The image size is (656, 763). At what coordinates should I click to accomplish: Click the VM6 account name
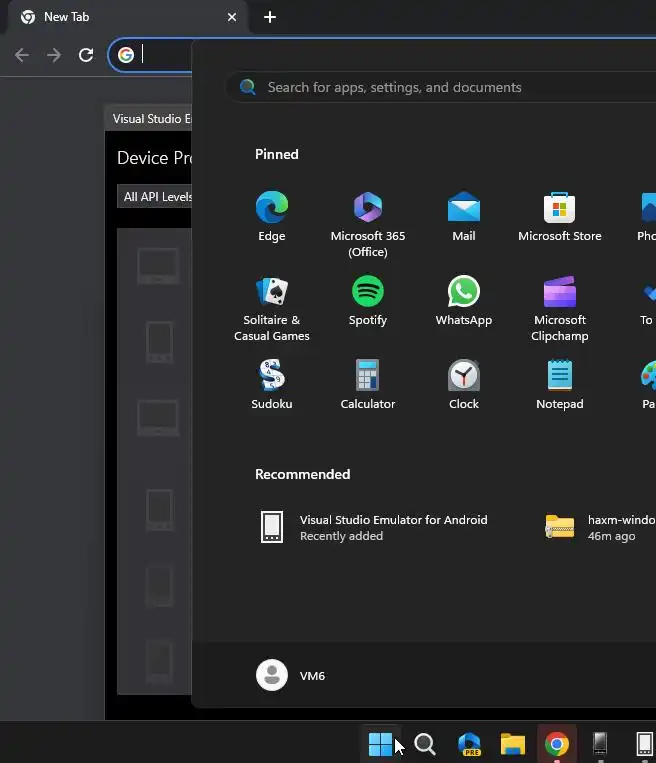pyautogui.click(x=312, y=676)
